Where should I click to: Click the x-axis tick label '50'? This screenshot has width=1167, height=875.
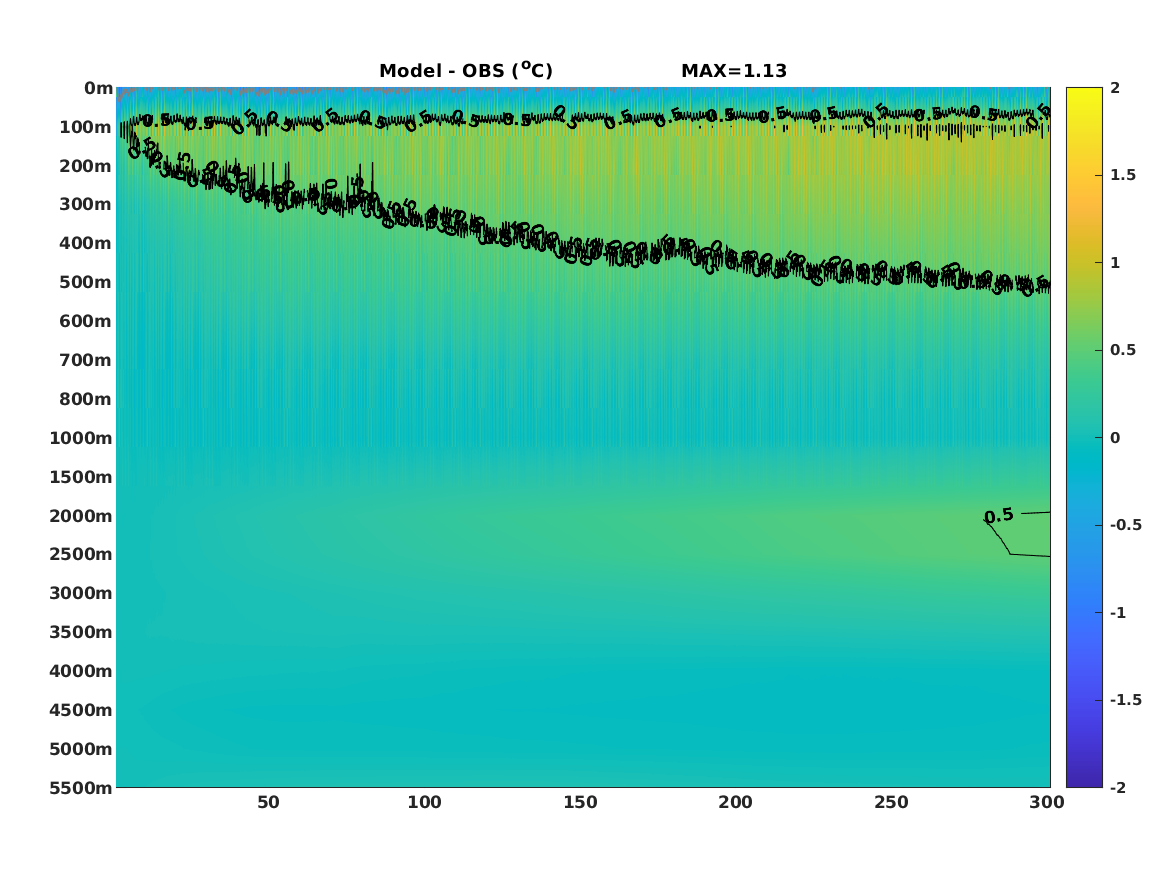(x=268, y=803)
